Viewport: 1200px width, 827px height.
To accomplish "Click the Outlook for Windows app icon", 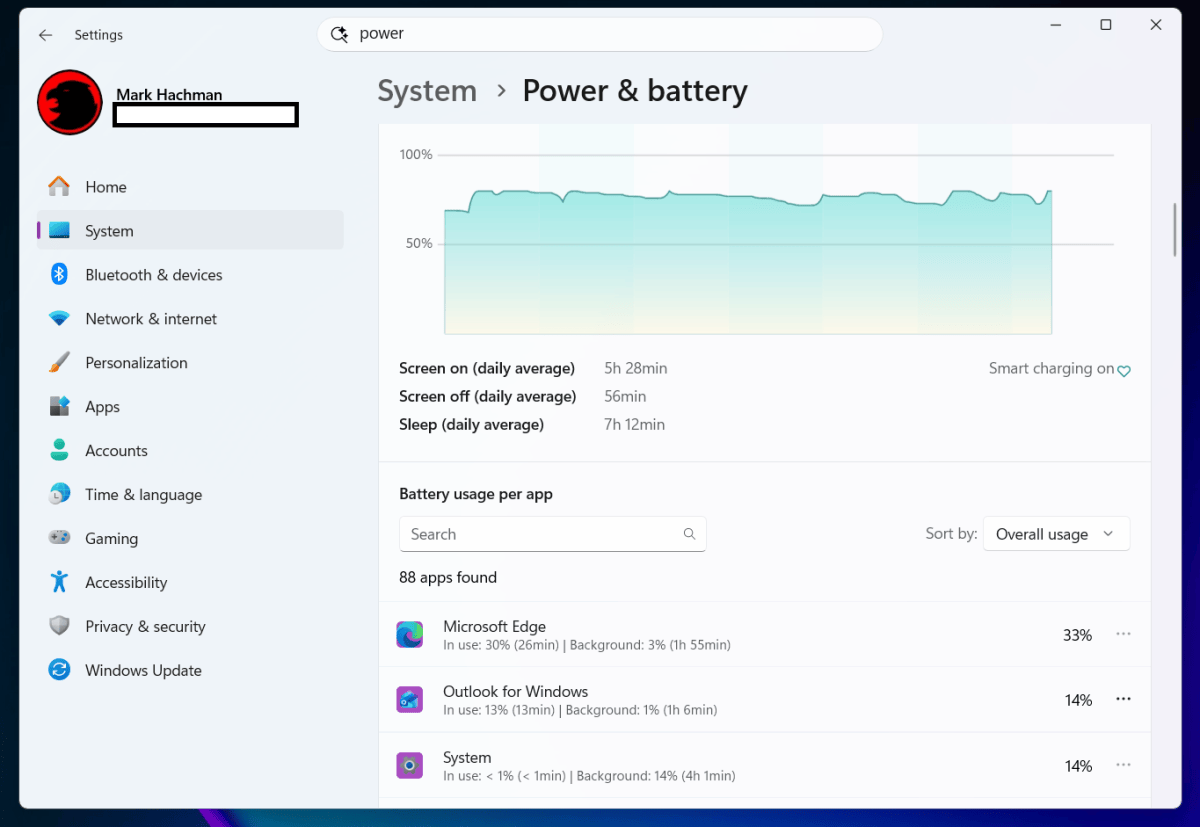I will 410,700.
